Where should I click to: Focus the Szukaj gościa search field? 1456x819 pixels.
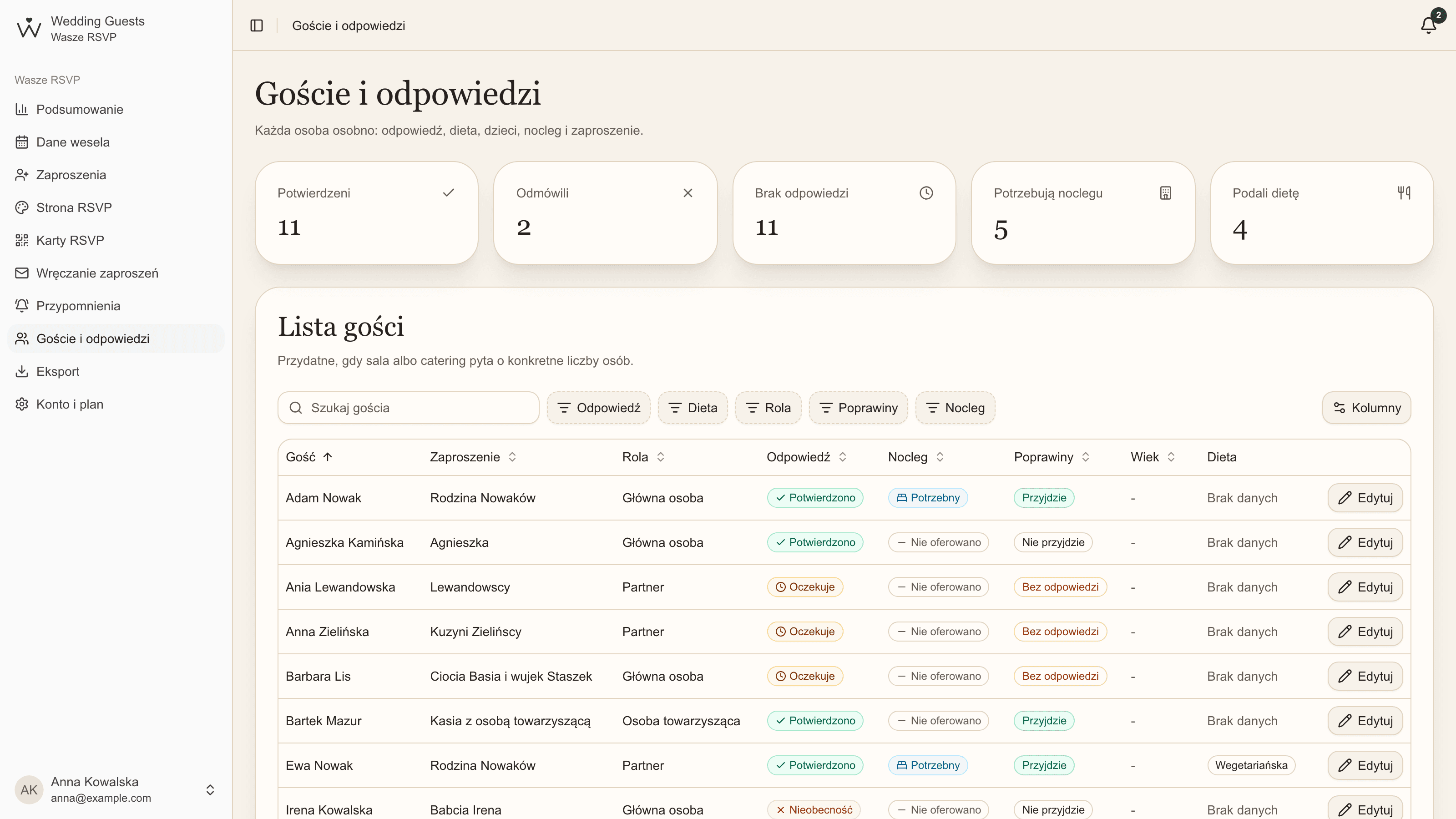pyautogui.click(x=408, y=408)
